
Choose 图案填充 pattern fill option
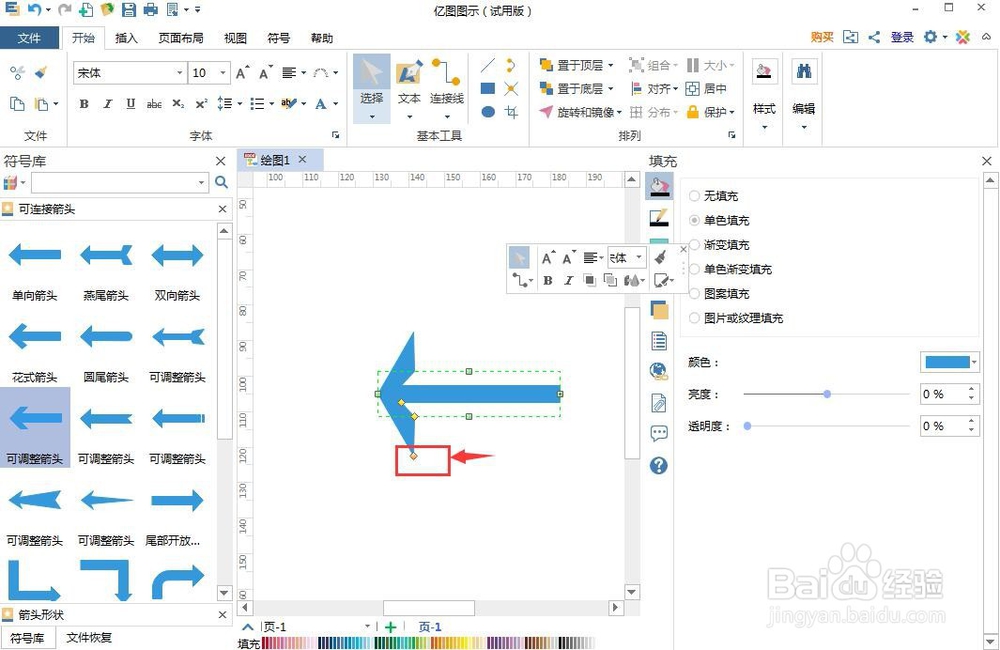695,293
